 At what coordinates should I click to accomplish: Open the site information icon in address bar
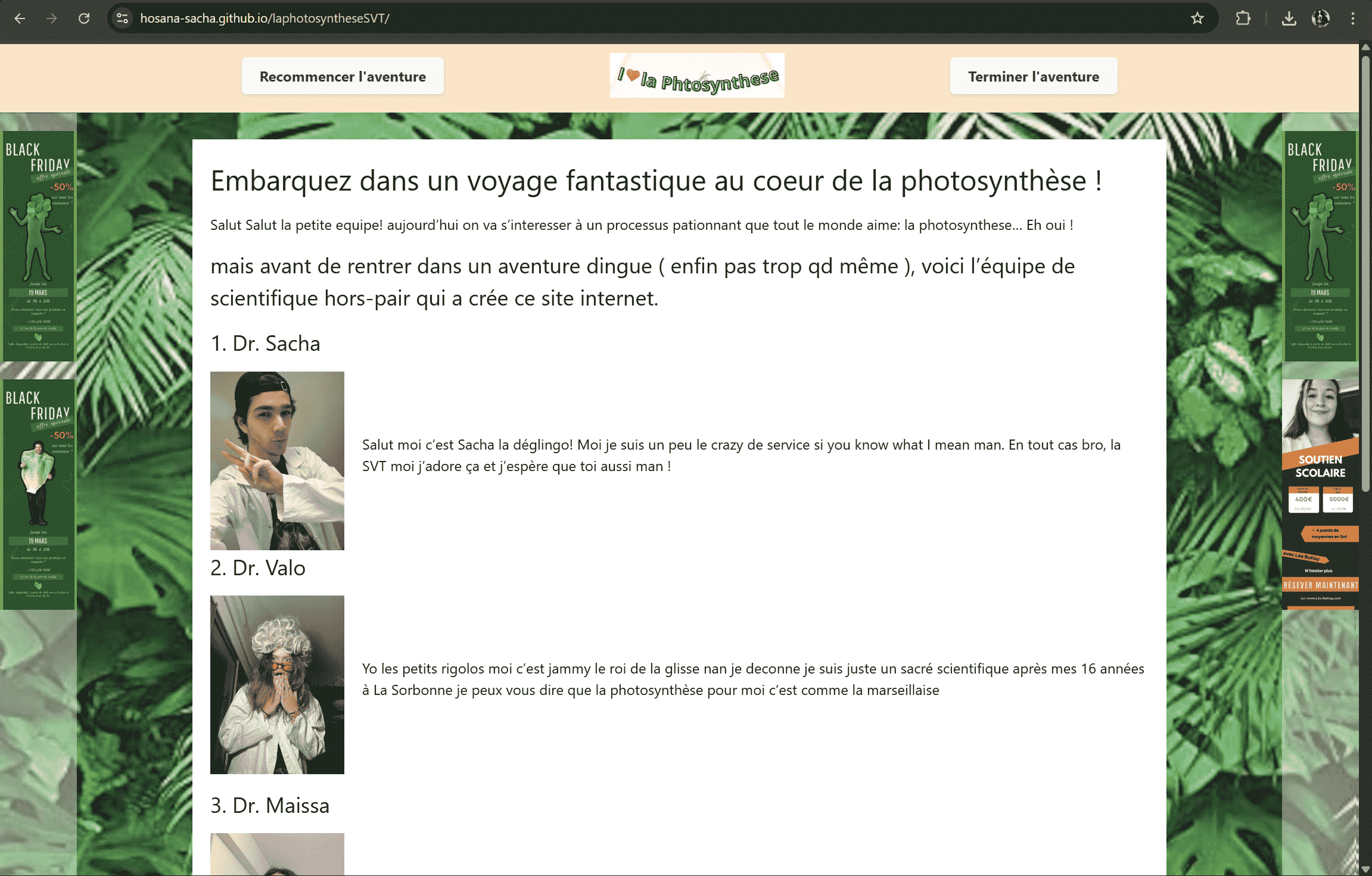123,18
